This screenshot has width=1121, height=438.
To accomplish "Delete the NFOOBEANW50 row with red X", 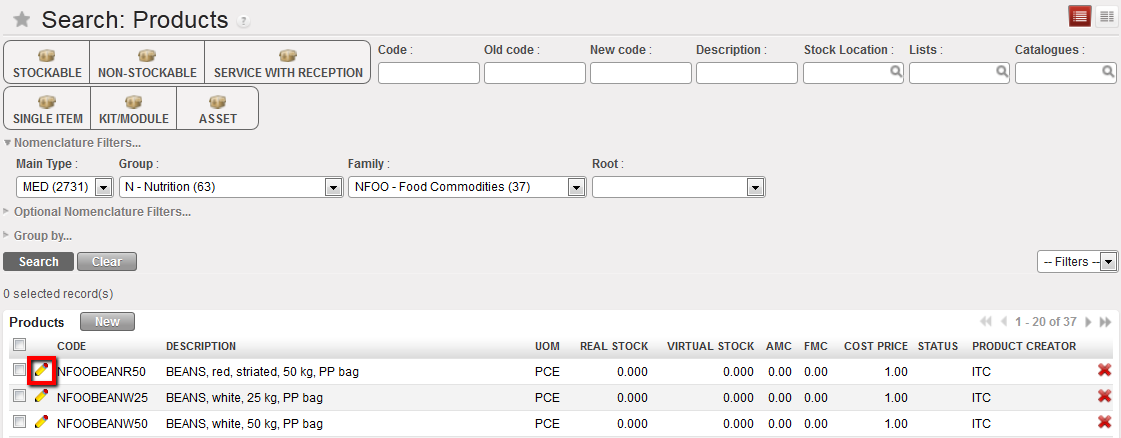I will point(1104,423).
